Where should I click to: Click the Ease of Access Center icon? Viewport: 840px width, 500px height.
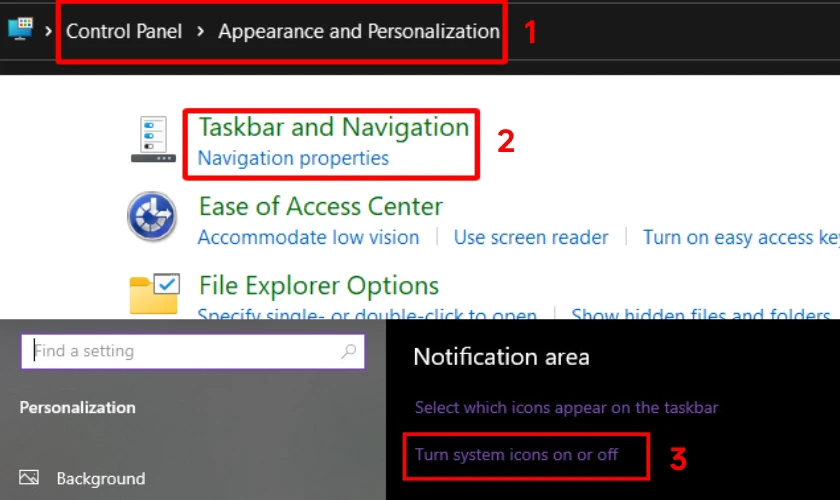pyautogui.click(x=152, y=217)
